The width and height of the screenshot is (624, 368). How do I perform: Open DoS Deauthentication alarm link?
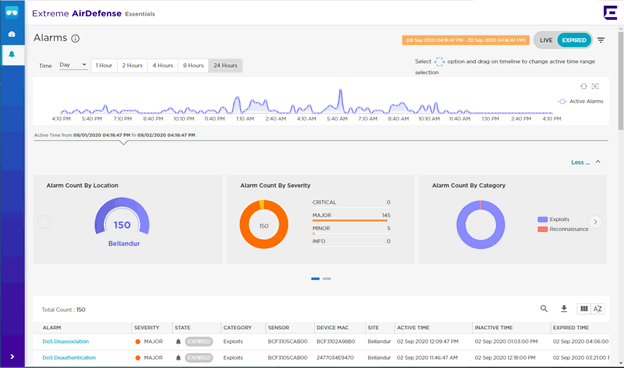[69, 358]
